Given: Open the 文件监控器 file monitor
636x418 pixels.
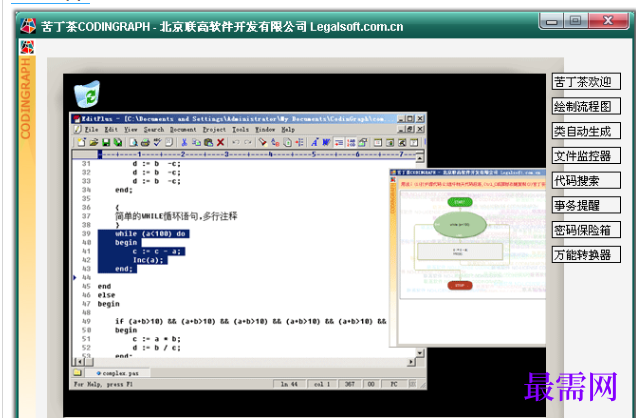Looking at the screenshot, I should click(586, 156).
